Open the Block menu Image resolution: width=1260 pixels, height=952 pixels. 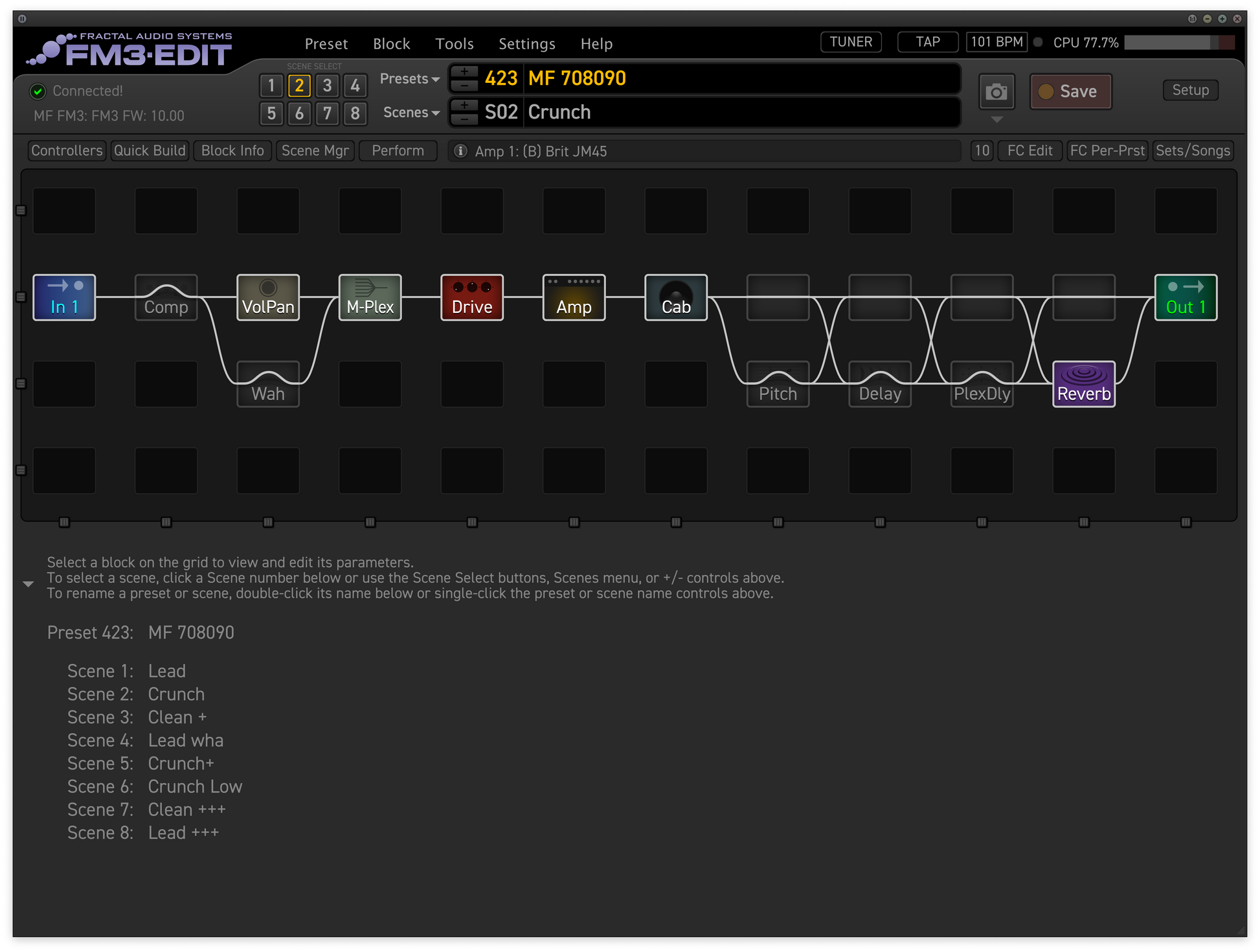pos(391,44)
